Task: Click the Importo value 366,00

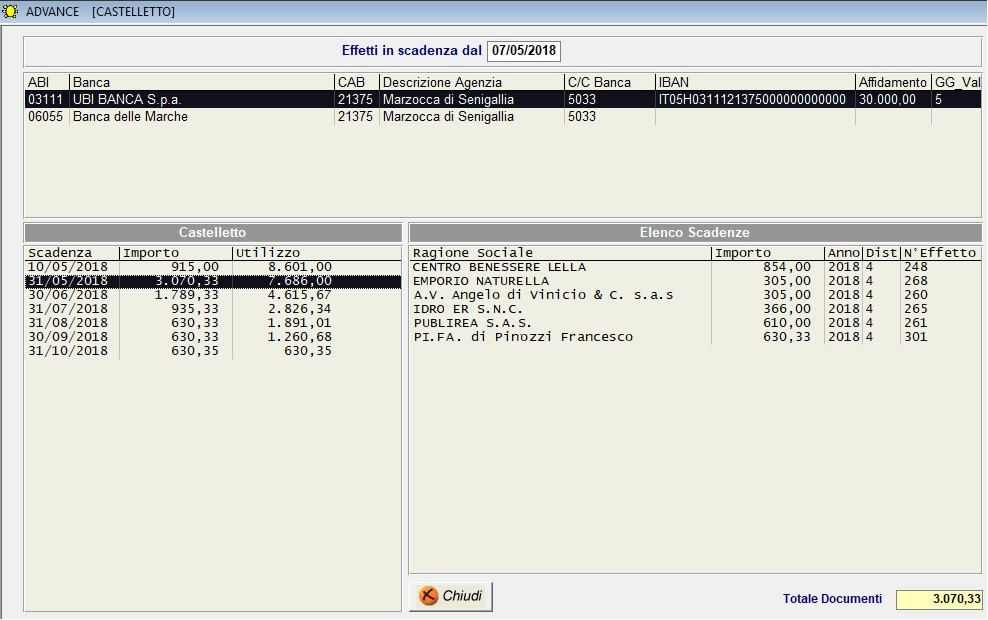Action: 787,309
